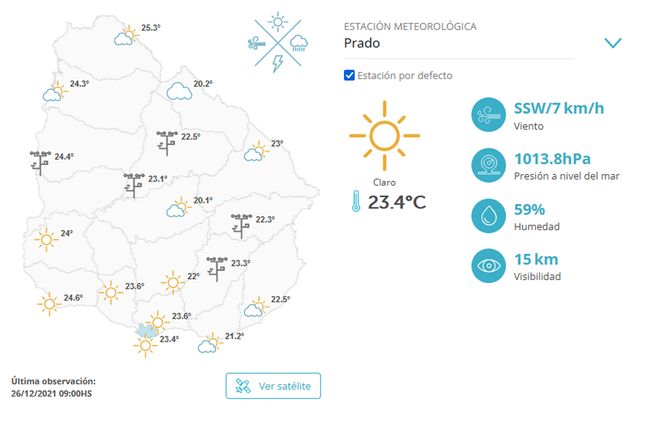This screenshot has width=658, height=425.
Task: Click the wind icon beside SSW/7 km/h
Action: click(x=490, y=114)
